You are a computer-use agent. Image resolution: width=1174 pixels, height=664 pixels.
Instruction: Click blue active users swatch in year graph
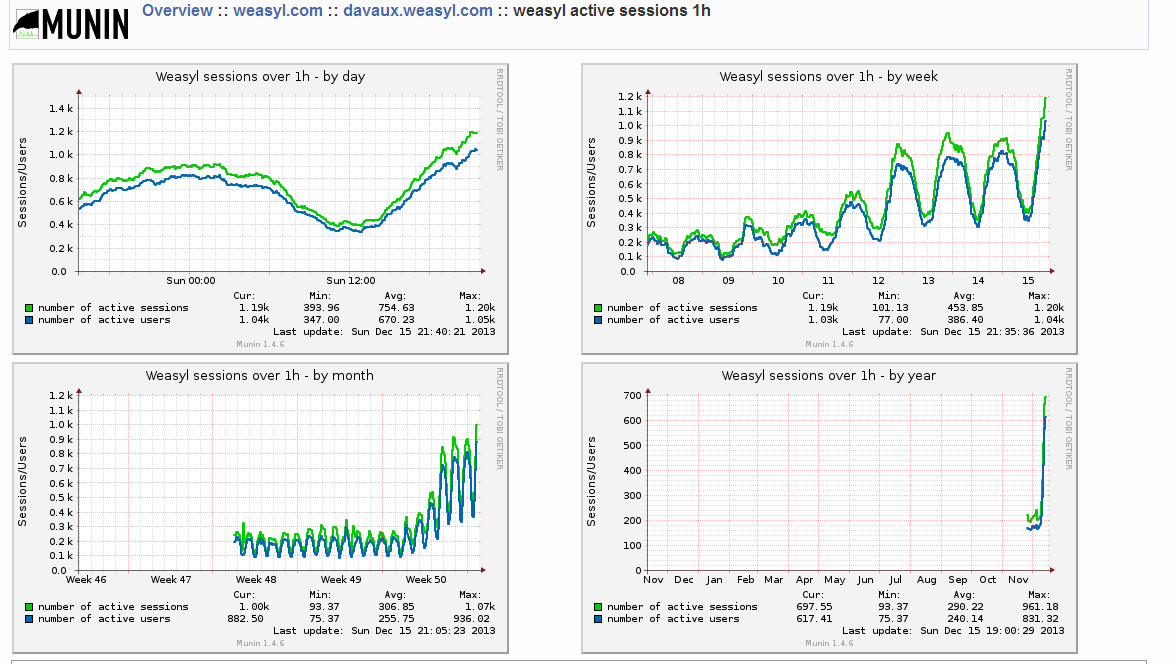coord(598,619)
